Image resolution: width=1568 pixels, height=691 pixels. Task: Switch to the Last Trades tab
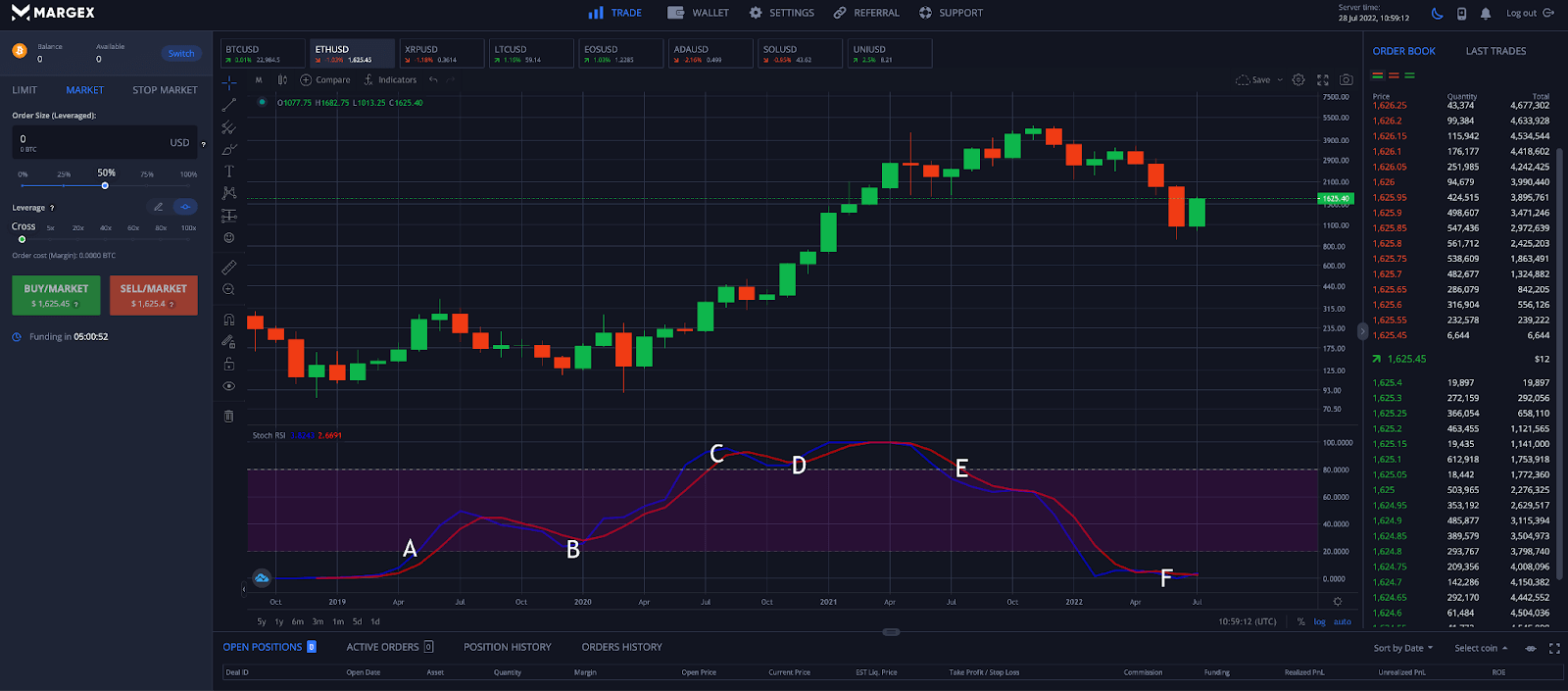pyautogui.click(x=1495, y=51)
